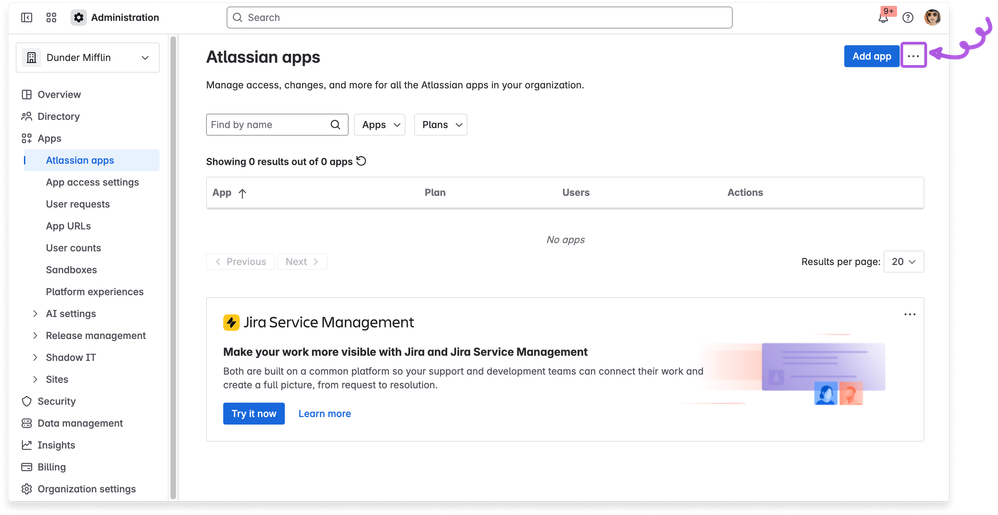998x515 pixels.
Task: Click the Users column header
Action: [575, 193]
